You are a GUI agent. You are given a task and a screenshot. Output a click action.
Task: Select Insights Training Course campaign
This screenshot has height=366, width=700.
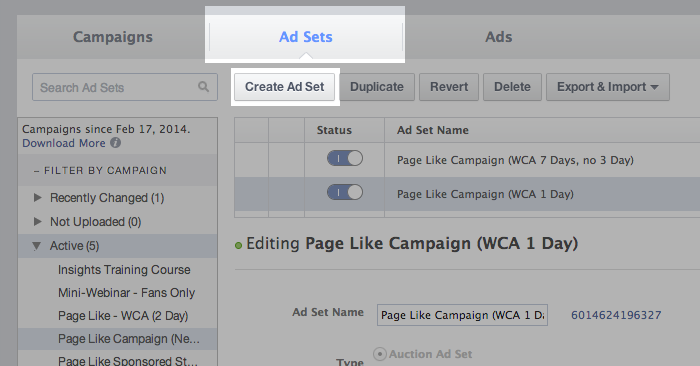coord(124,270)
